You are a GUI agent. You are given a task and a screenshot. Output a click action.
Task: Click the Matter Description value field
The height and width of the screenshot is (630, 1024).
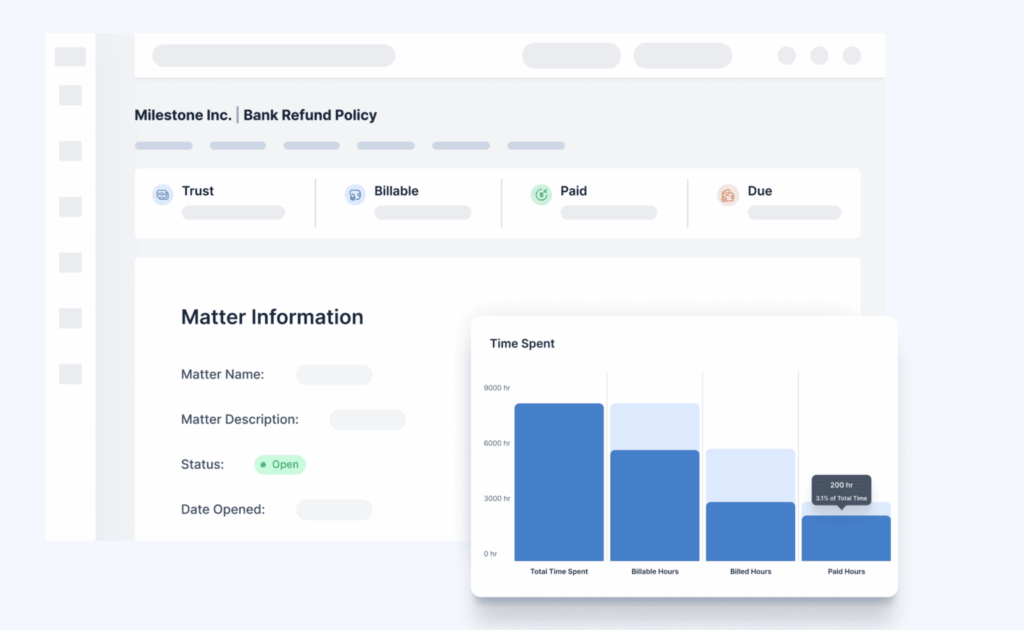368,420
